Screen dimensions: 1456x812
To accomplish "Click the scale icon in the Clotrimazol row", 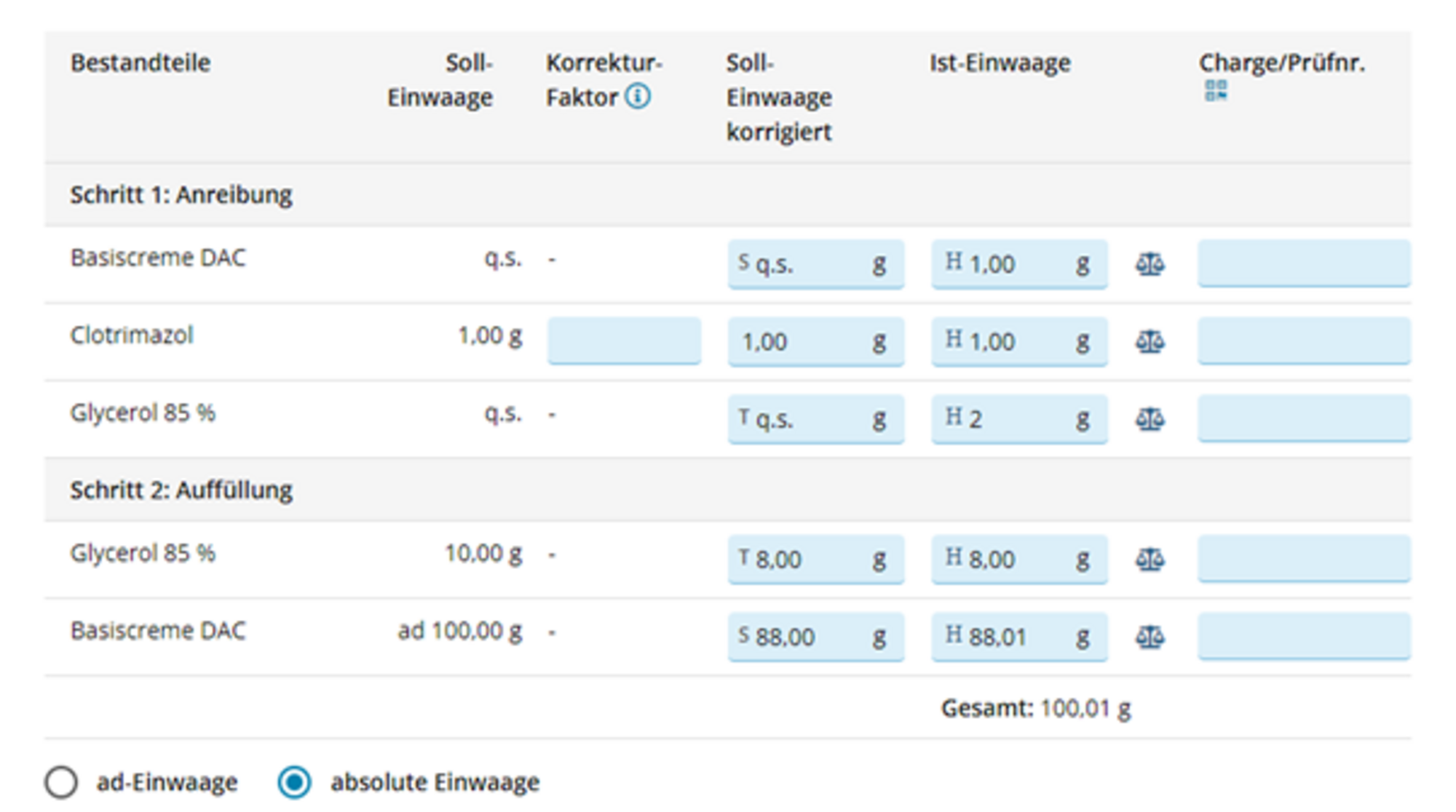I will 1150,341.
